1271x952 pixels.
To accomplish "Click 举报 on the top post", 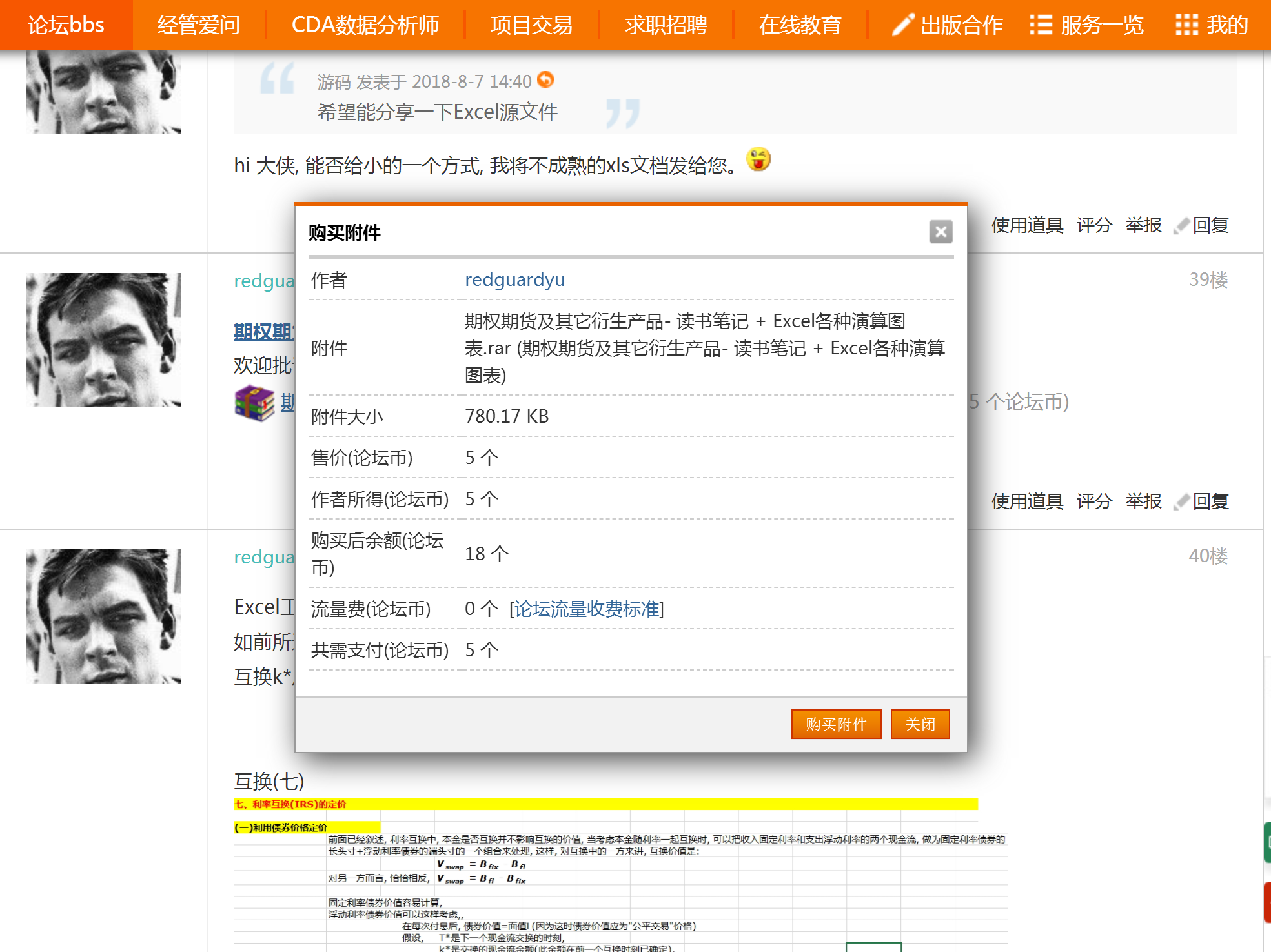I will pyautogui.click(x=1143, y=225).
